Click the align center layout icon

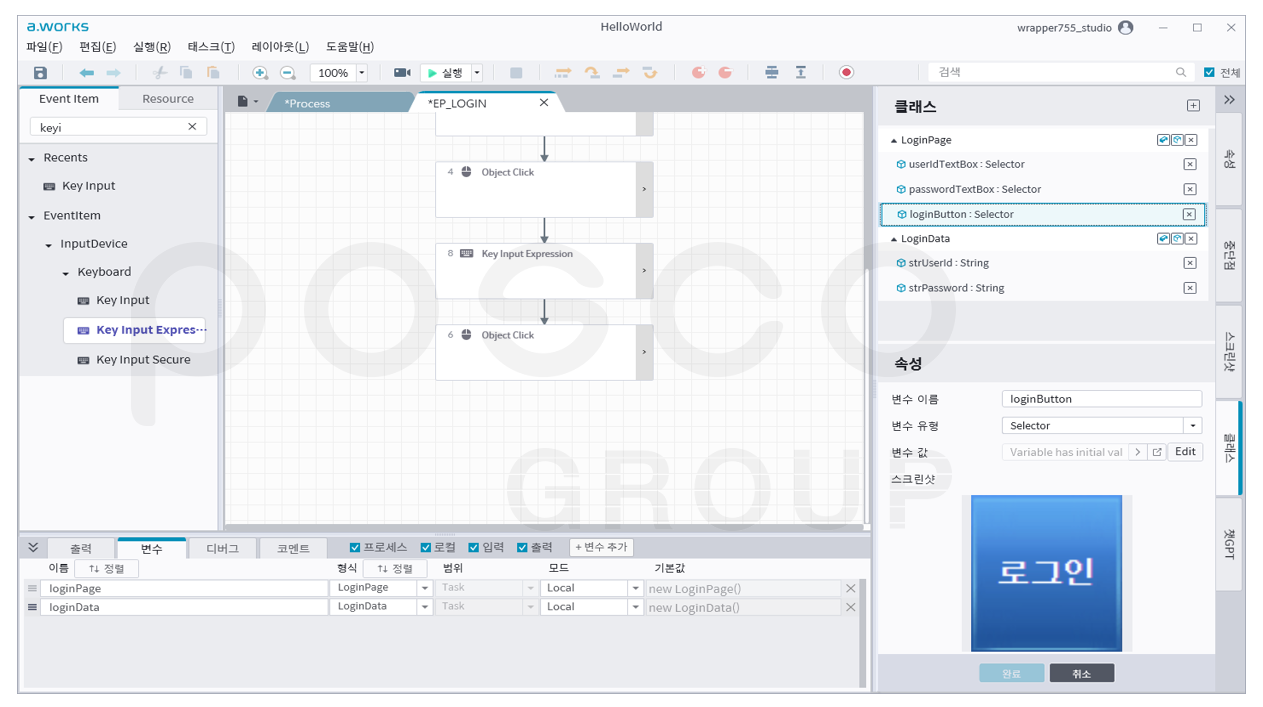click(772, 72)
